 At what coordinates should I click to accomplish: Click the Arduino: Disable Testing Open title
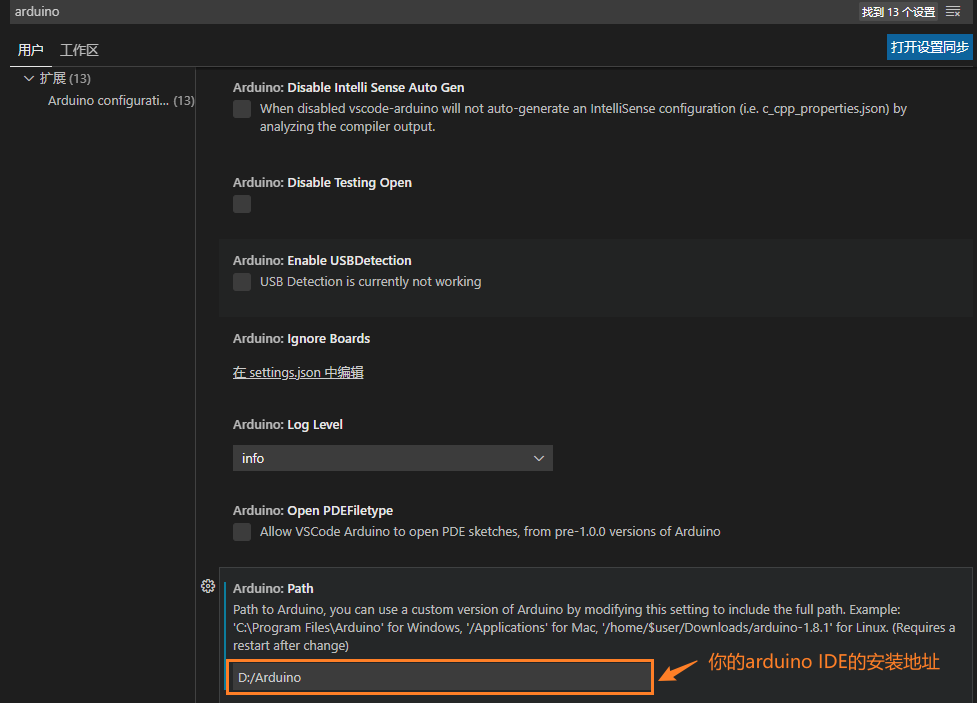322,183
